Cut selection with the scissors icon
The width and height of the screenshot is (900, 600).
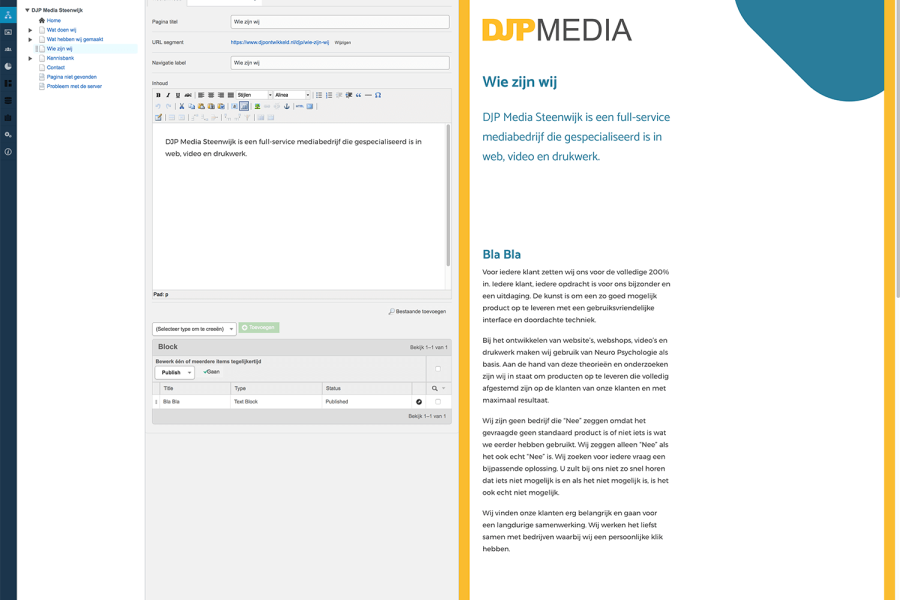click(x=181, y=106)
